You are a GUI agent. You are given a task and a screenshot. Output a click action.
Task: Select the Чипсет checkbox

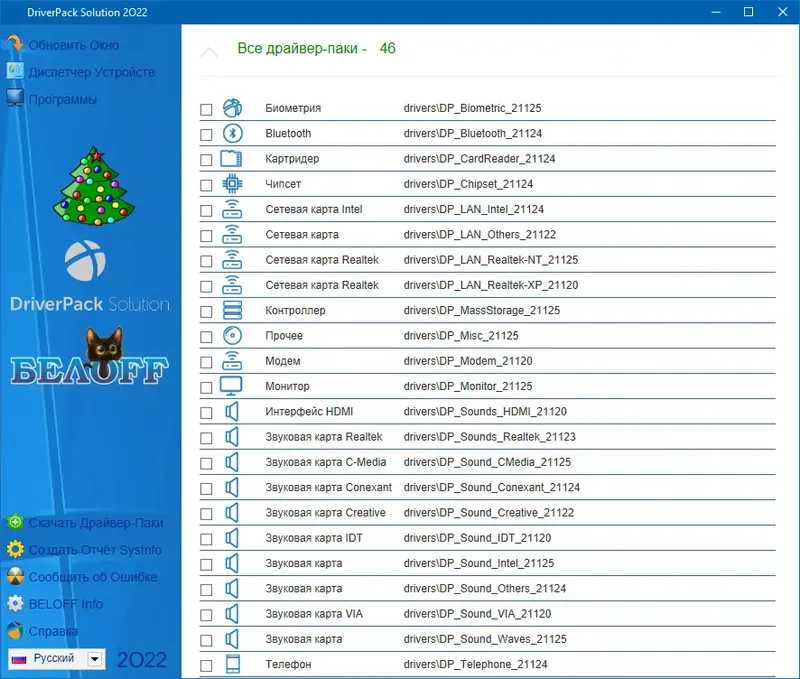click(206, 185)
